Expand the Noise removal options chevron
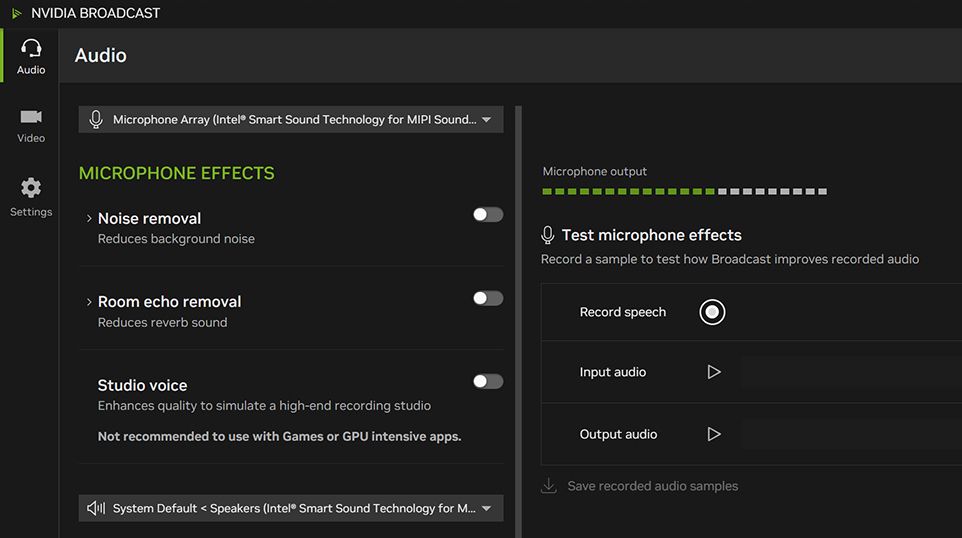 [x=89, y=218]
